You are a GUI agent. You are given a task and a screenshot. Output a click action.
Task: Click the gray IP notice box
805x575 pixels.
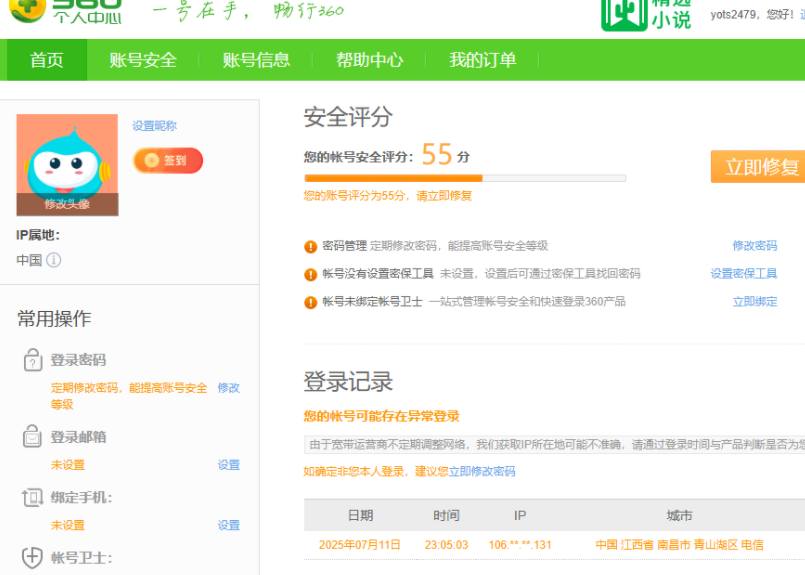tap(554, 444)
